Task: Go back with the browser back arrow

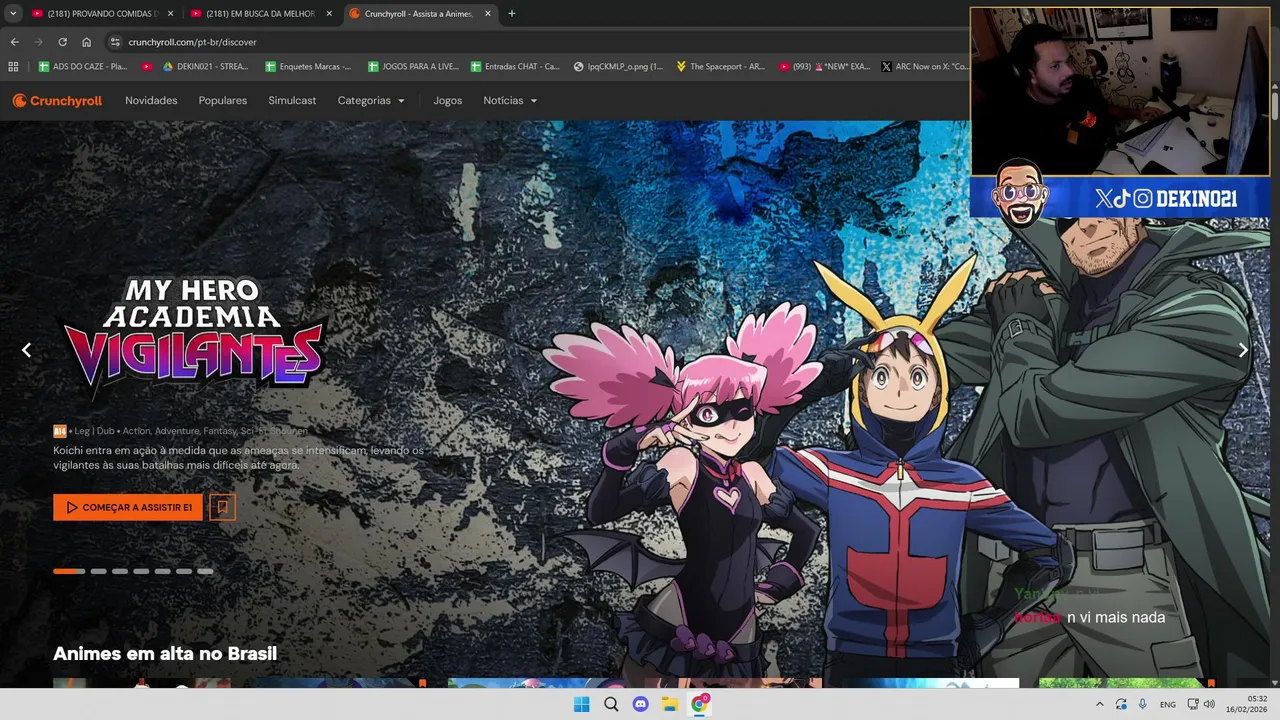Action: pyautogui.click(x=14, y=42)
